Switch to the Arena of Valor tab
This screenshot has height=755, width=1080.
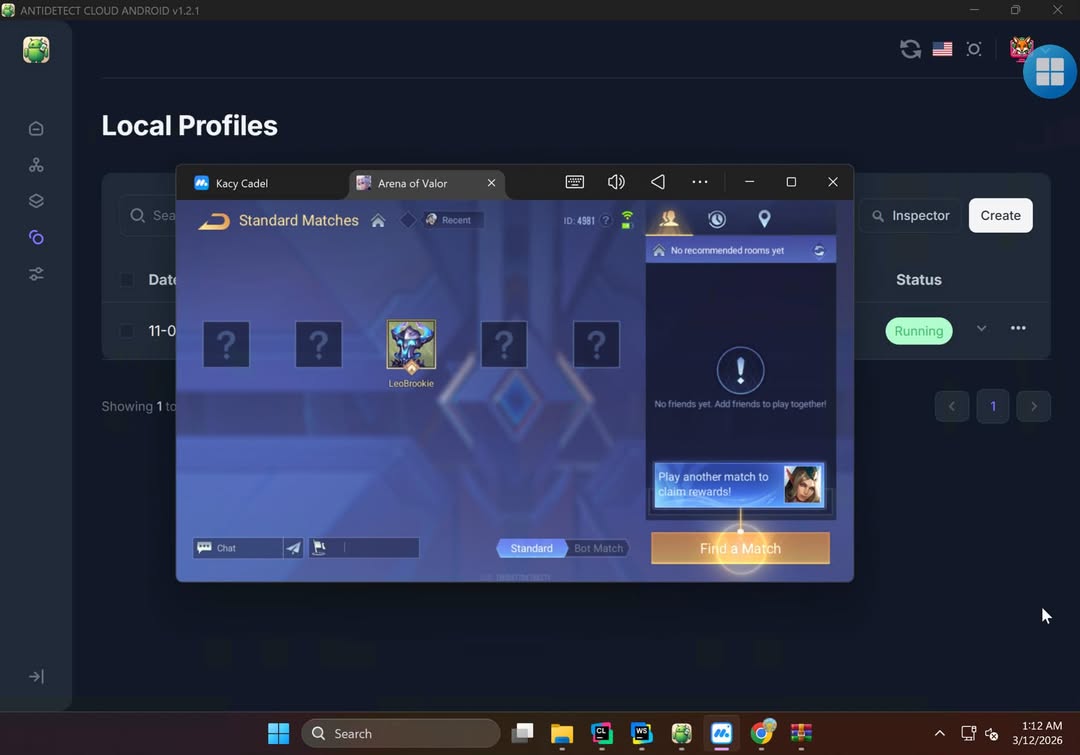pos(412,183)
